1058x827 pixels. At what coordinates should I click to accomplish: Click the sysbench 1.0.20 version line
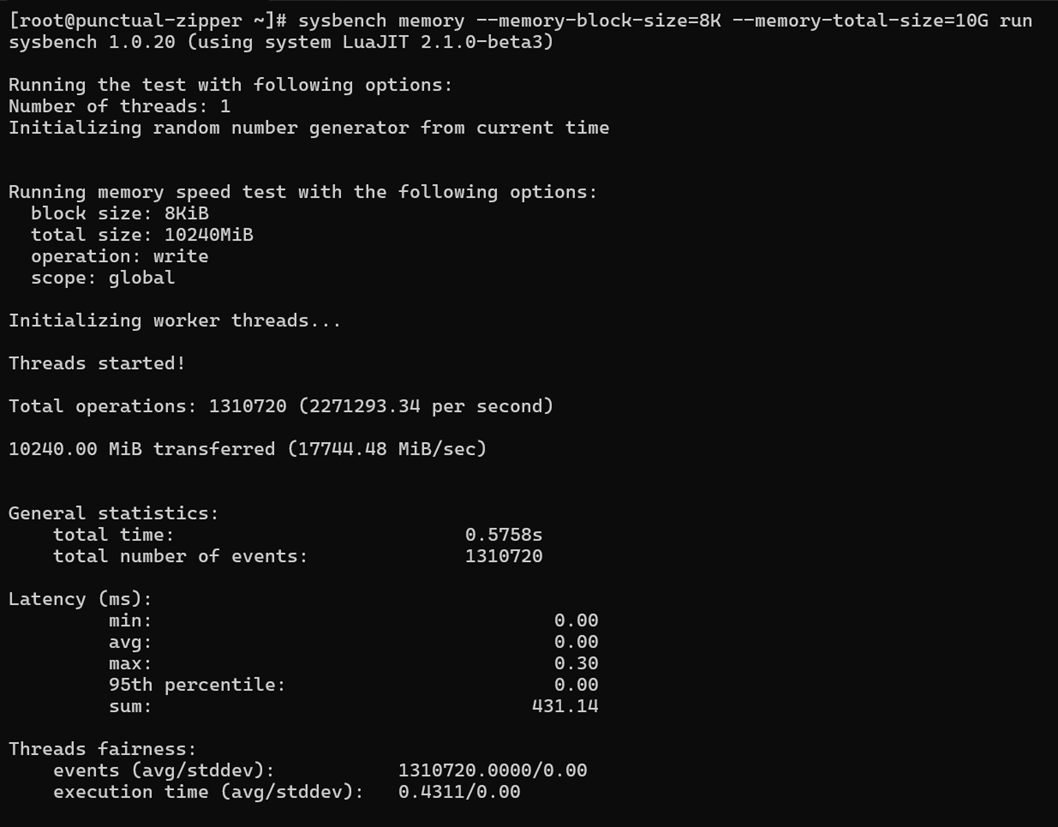pos(281,42)
